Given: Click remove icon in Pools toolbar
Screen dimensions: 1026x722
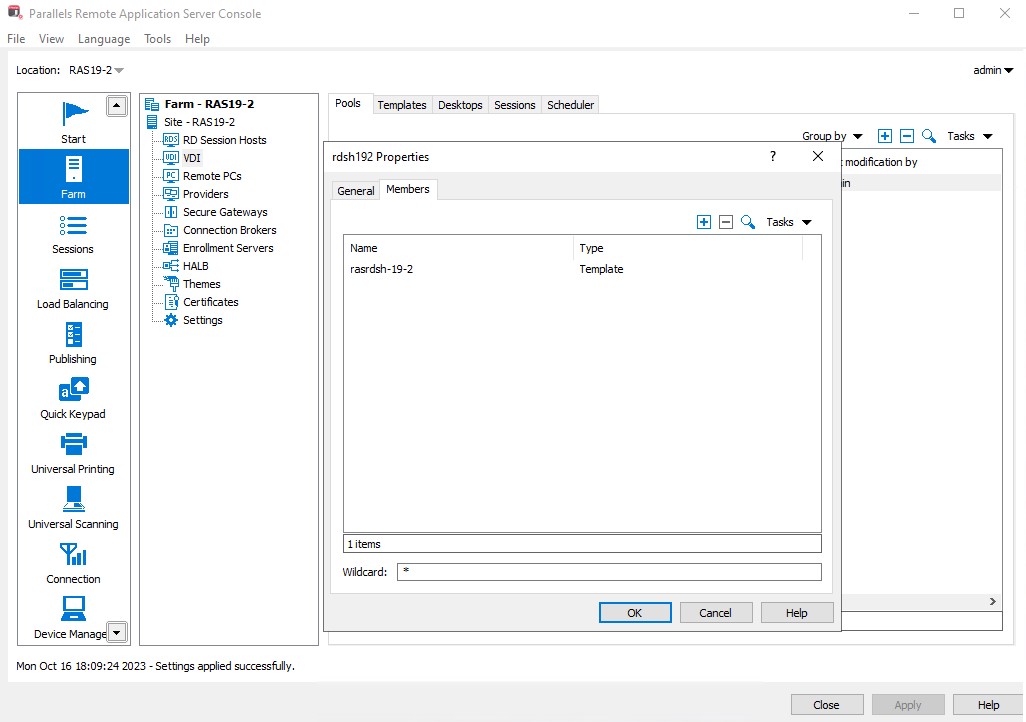Looking at the screenshot, I should (x=907, y=136).
